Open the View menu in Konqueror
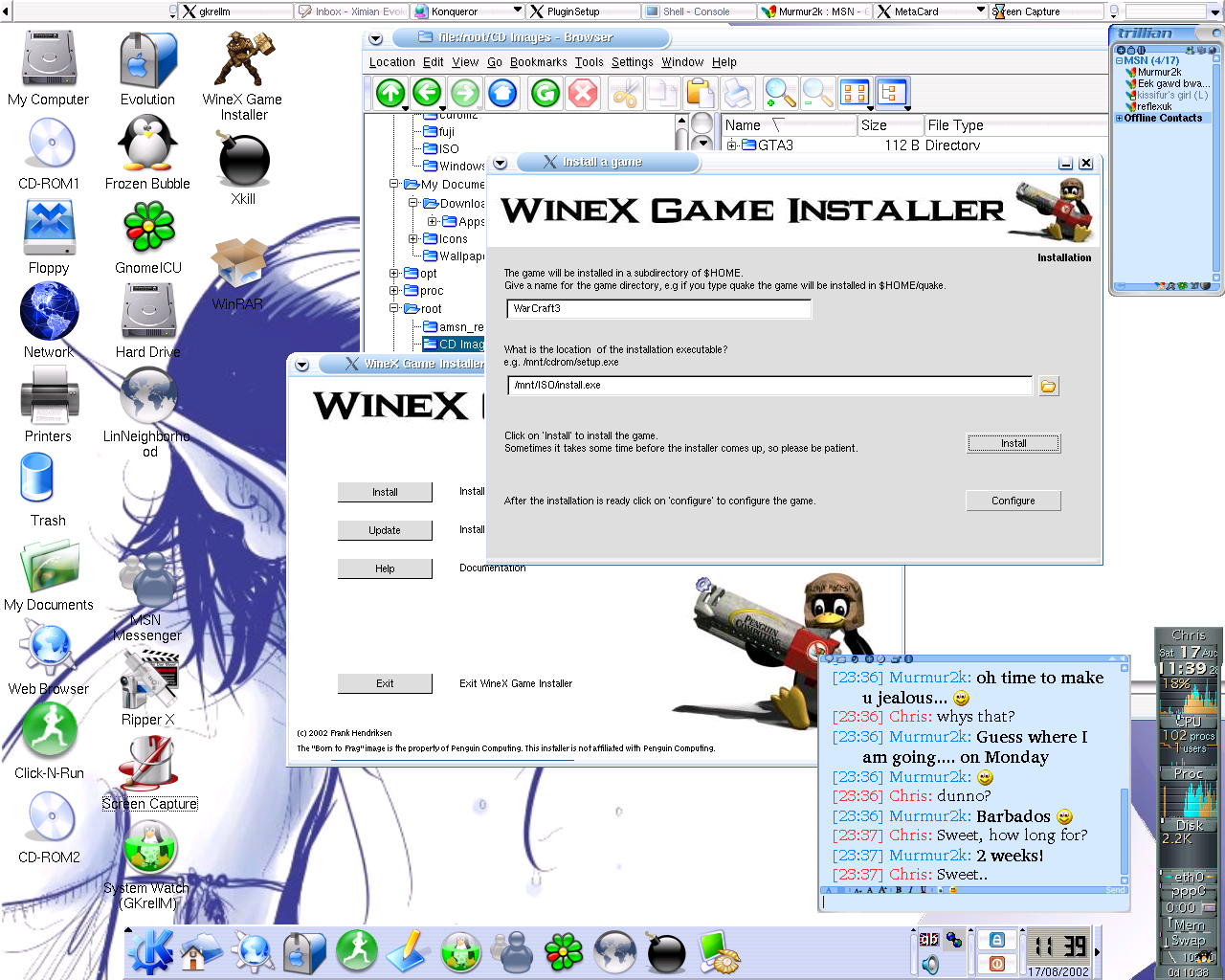 pos(465,62)
